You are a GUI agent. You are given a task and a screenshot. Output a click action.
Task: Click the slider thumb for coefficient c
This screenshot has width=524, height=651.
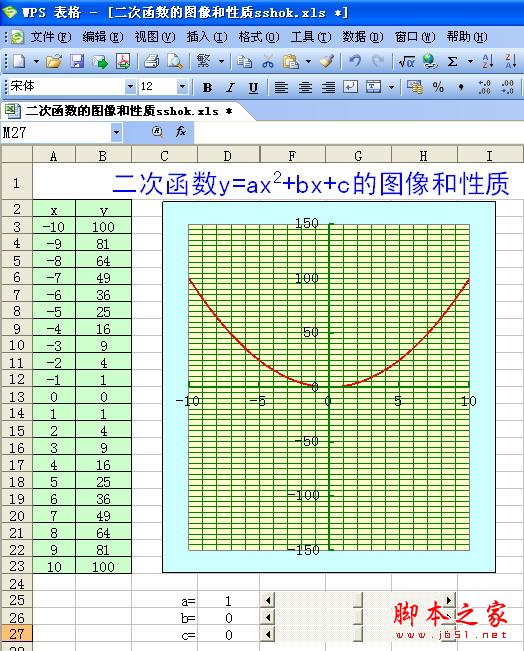[359, 634]
